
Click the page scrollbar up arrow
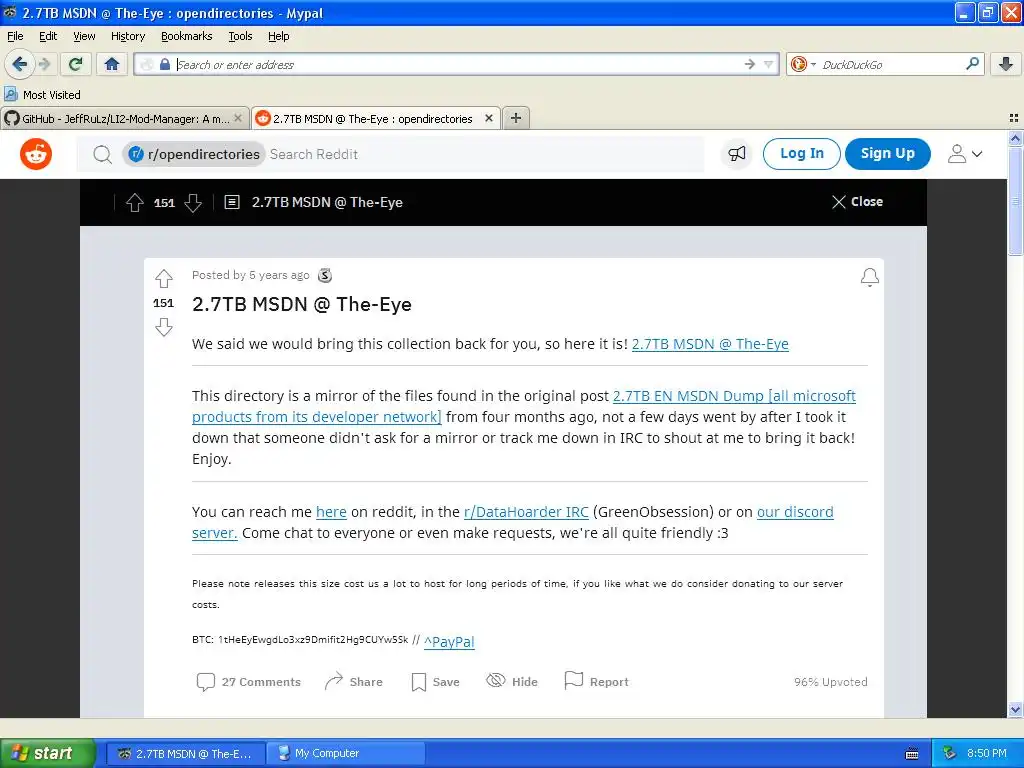(x=1015, y=138)
